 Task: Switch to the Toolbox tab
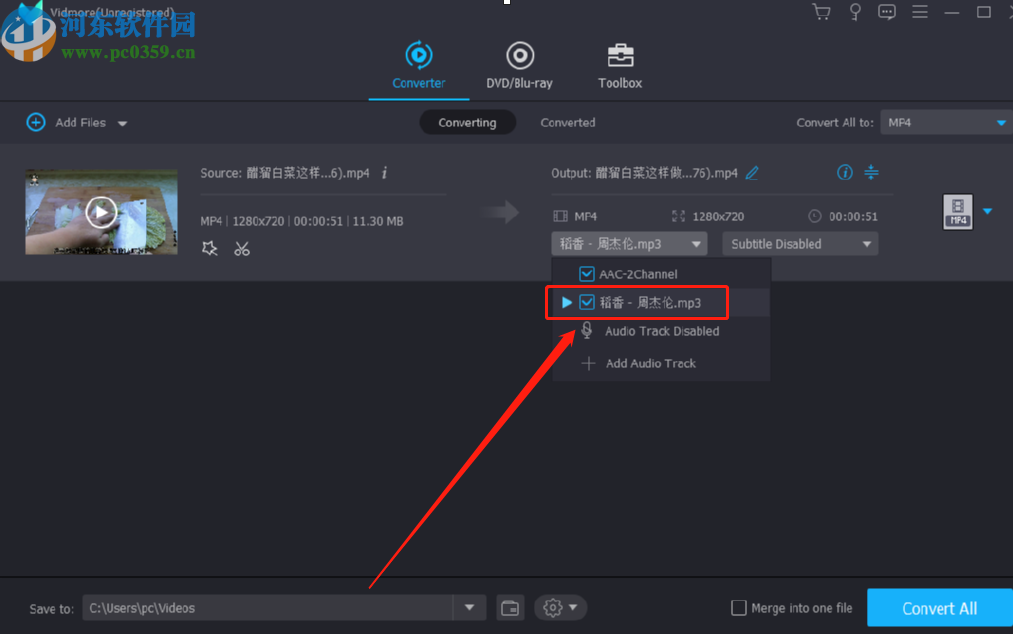click(x=619, y=65)
